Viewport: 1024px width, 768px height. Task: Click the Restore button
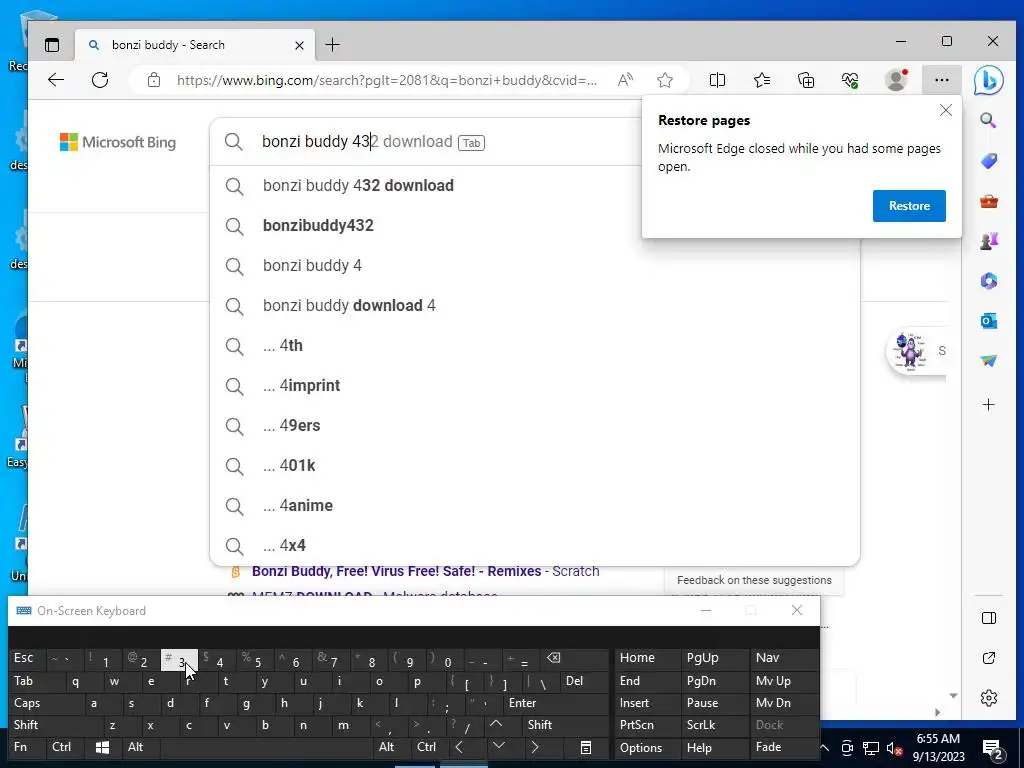coord(909,206)
